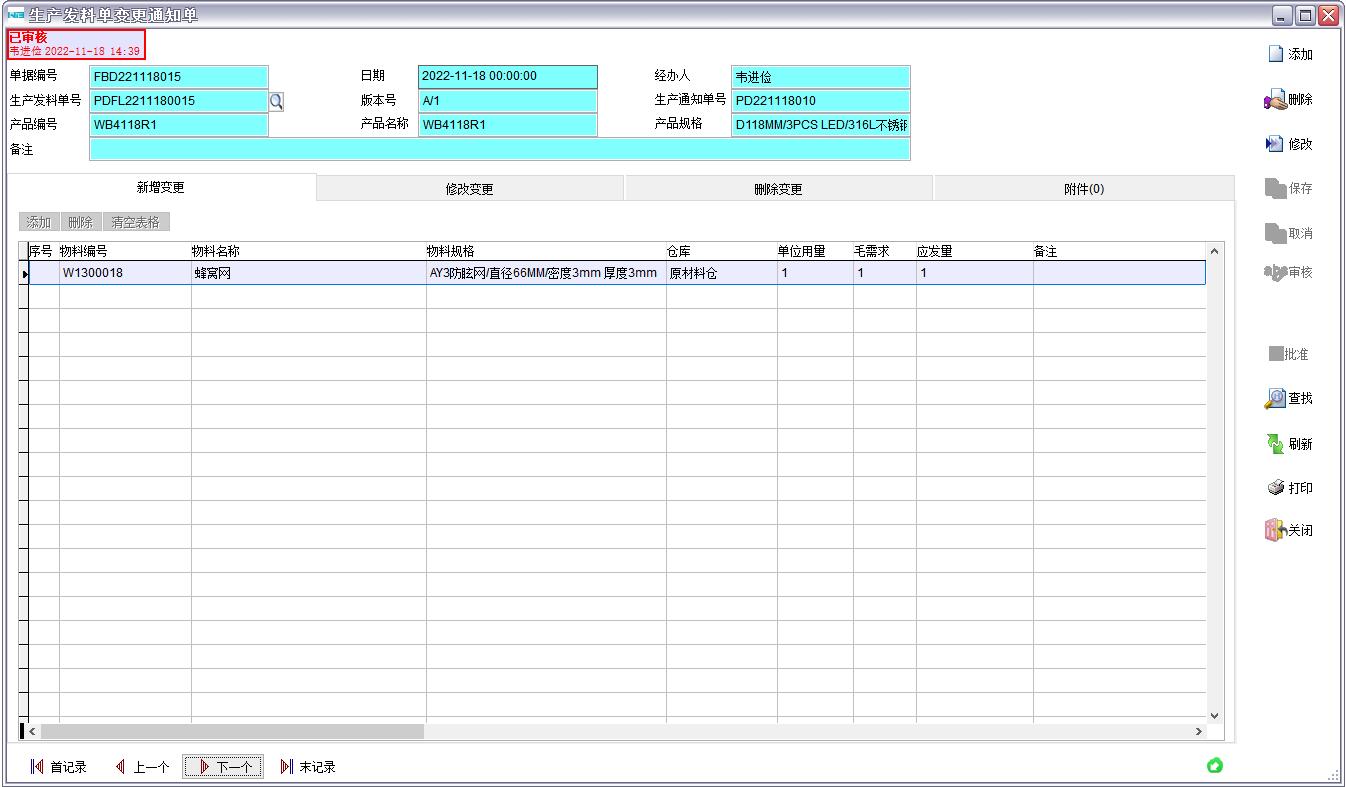
Task: Switch to the 修改变更 tab
Action: coord(469,189)
